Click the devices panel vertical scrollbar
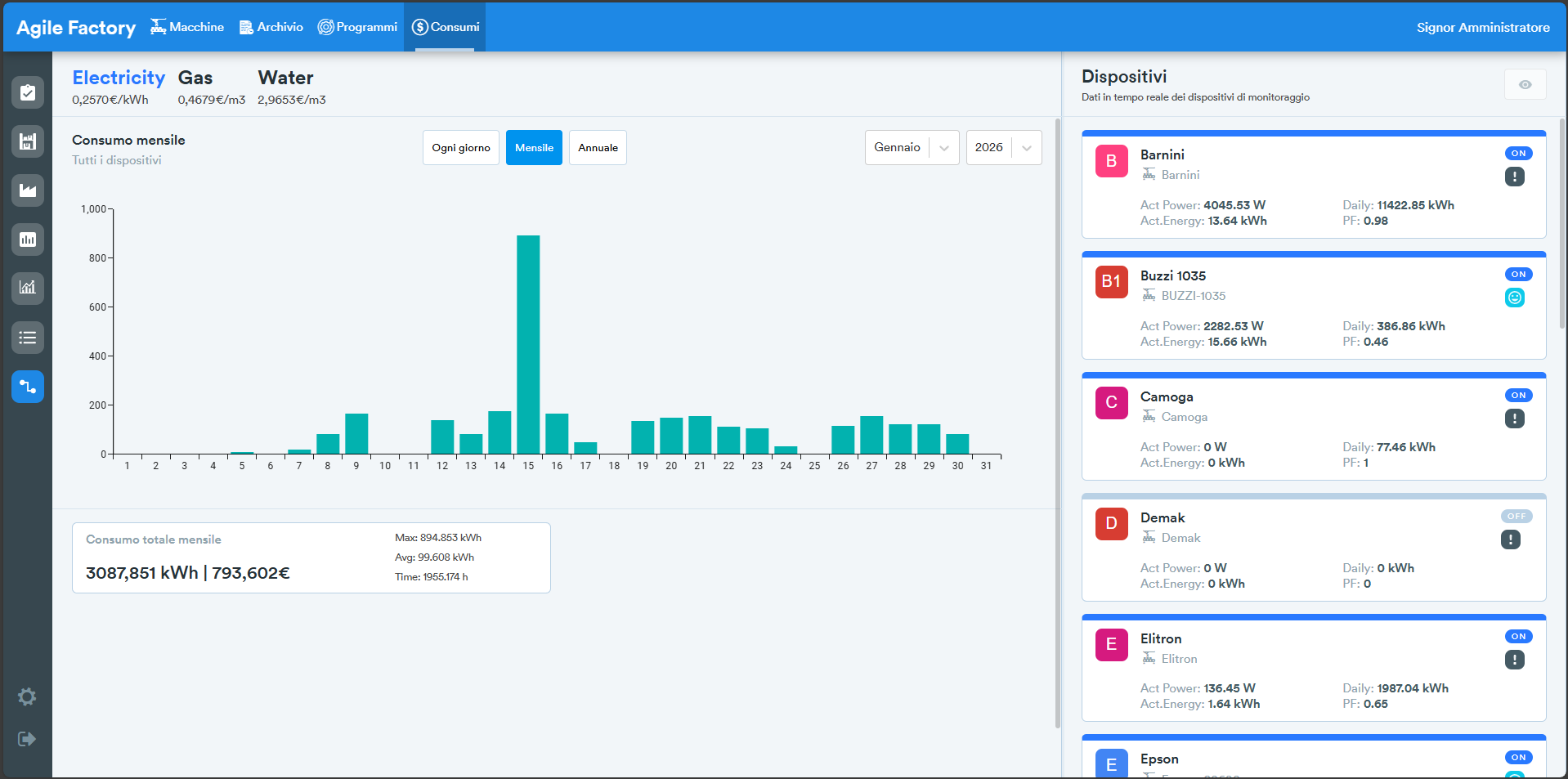Viewport: 1568px width, 779px height. pyautogui.click(x=1562, y=223)
